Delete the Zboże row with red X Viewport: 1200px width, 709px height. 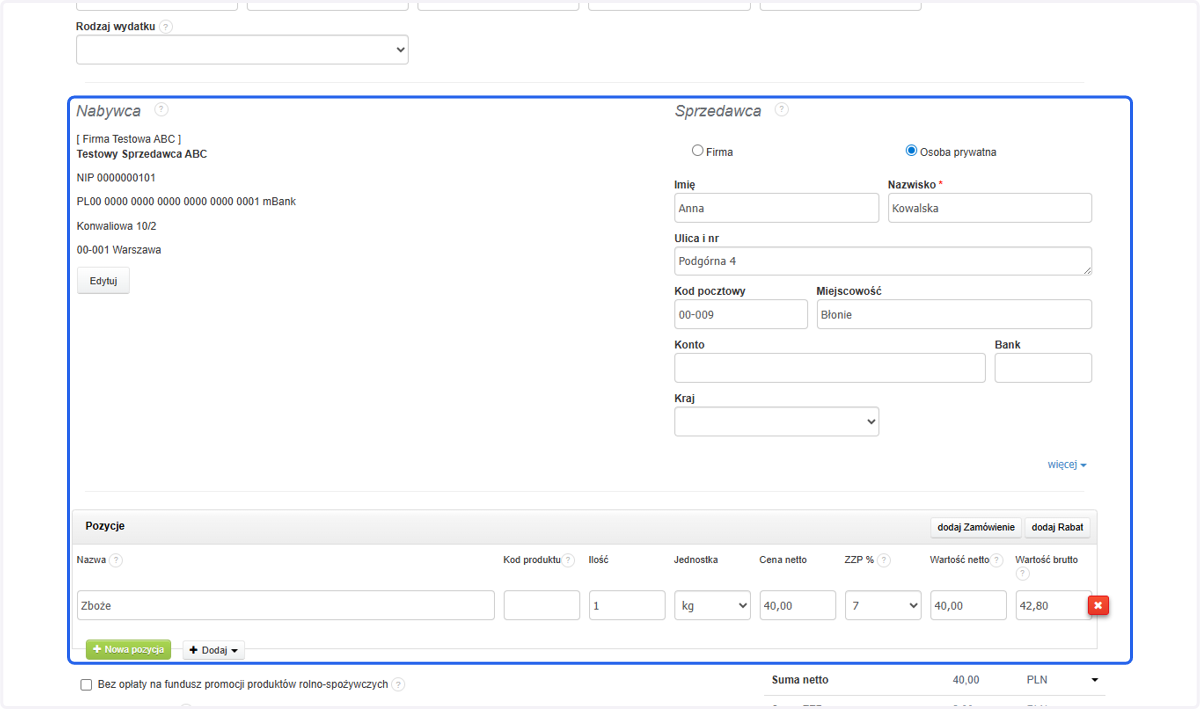click(x=1098, y=606)
